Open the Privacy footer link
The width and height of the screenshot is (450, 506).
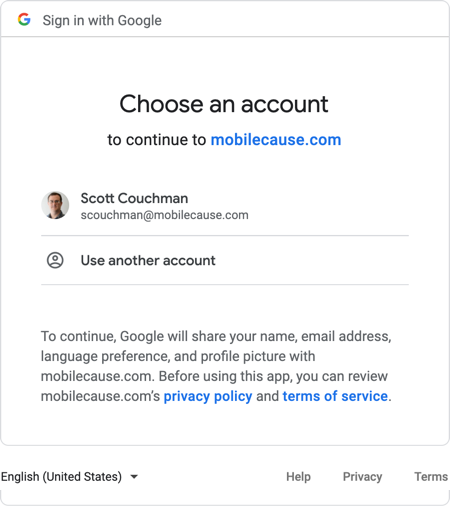coord(362,477)
